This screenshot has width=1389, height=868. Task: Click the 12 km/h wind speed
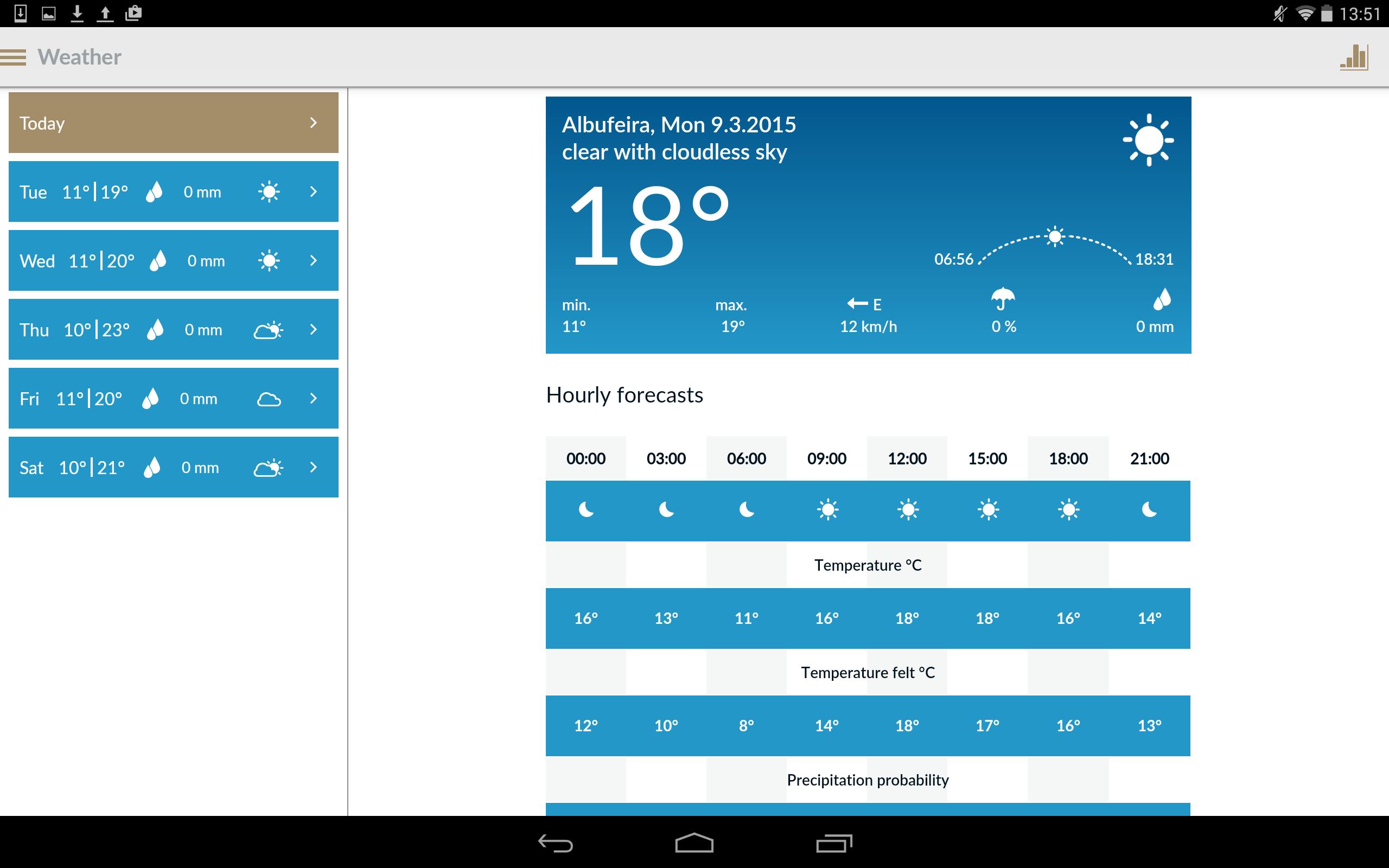pos(869,327)
